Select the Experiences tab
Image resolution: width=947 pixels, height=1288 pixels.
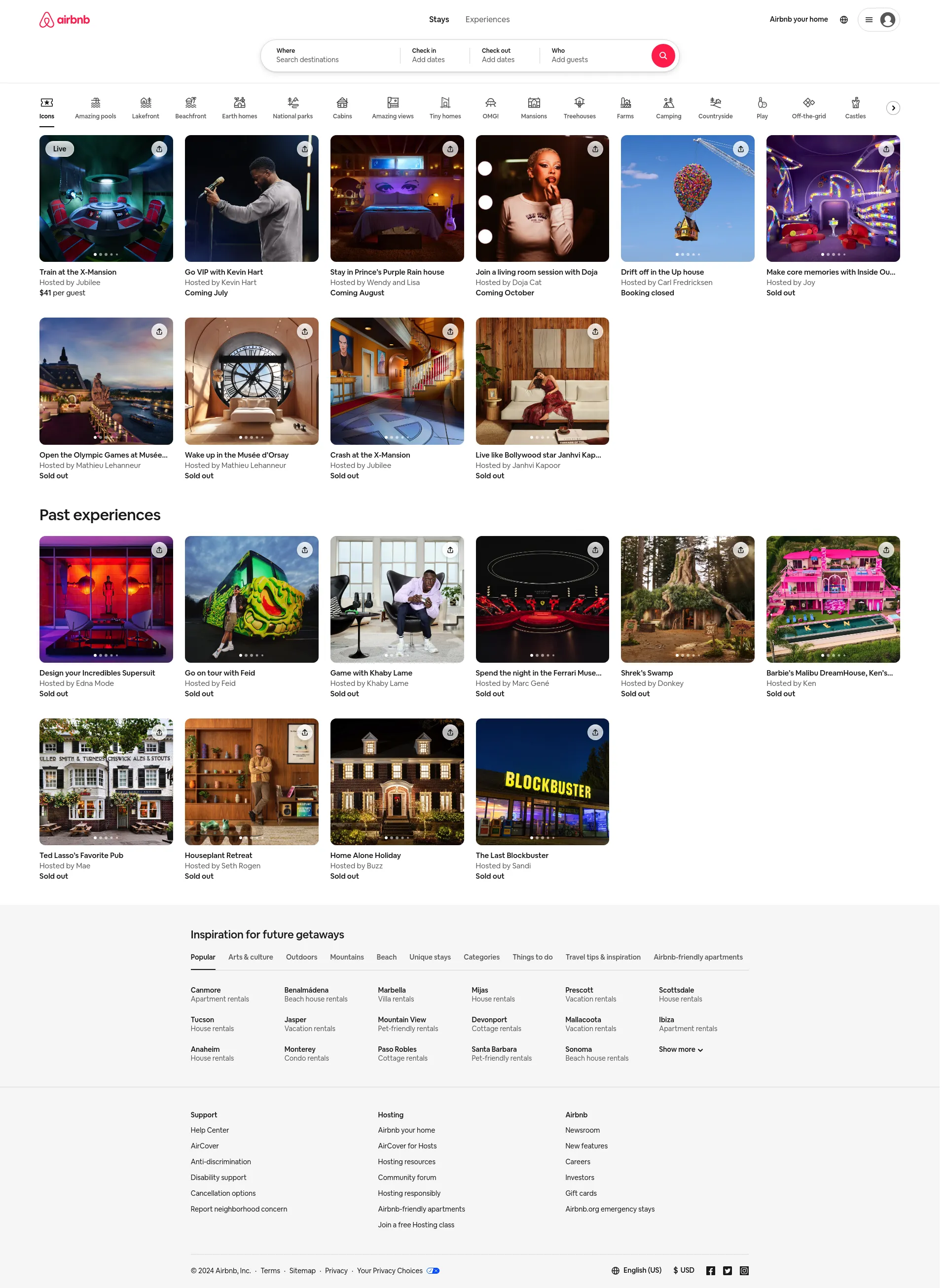pos(488,19)
